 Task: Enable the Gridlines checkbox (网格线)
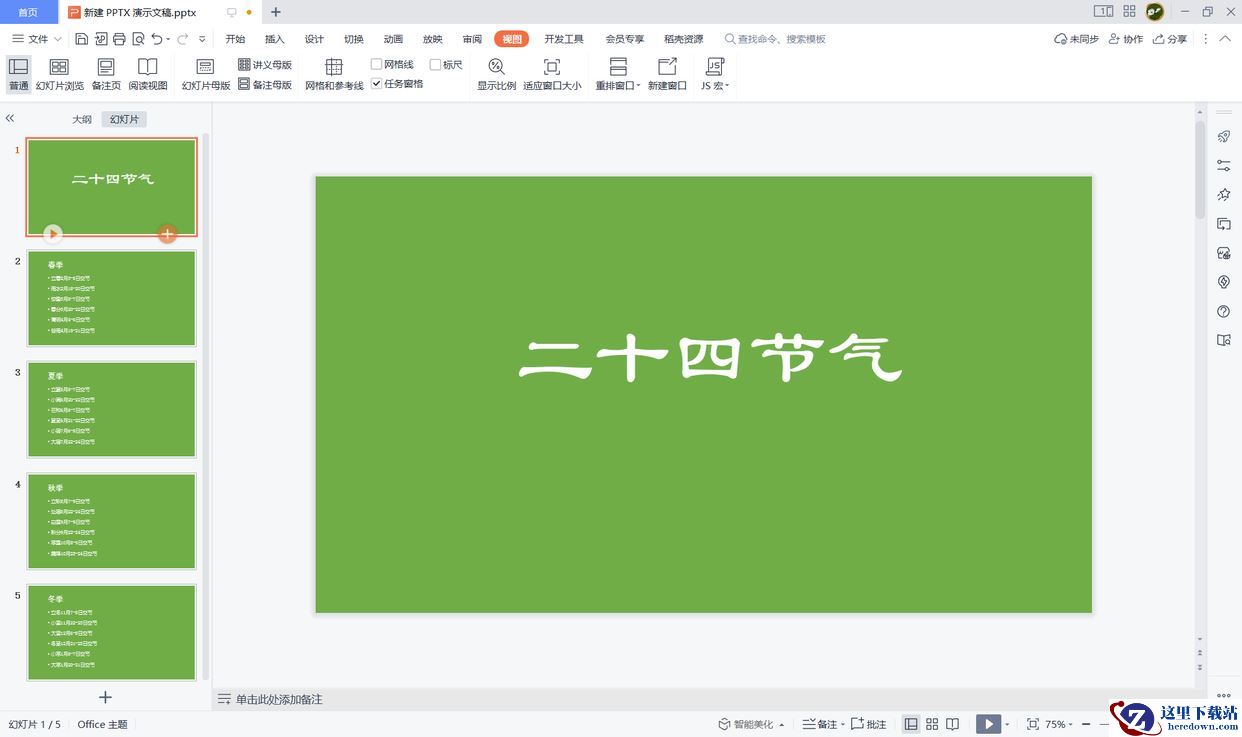click(x=377, y=64)
